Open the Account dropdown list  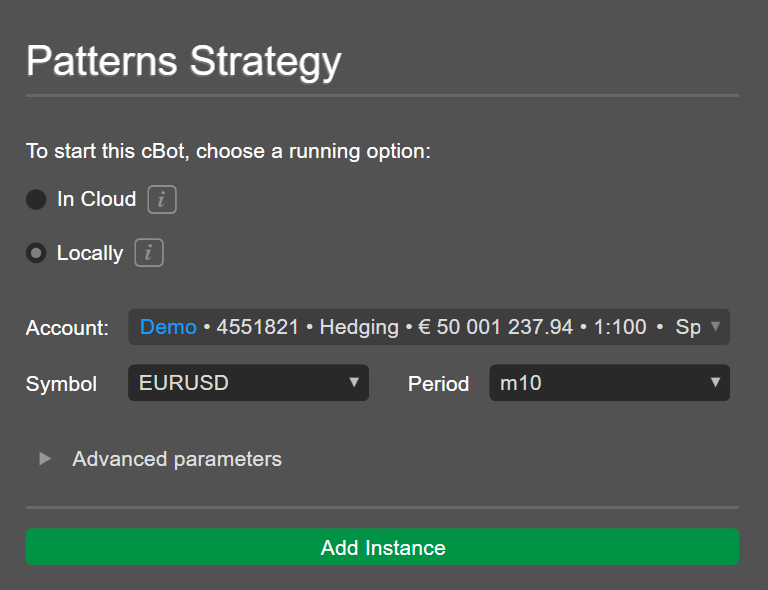coord(429,327)
